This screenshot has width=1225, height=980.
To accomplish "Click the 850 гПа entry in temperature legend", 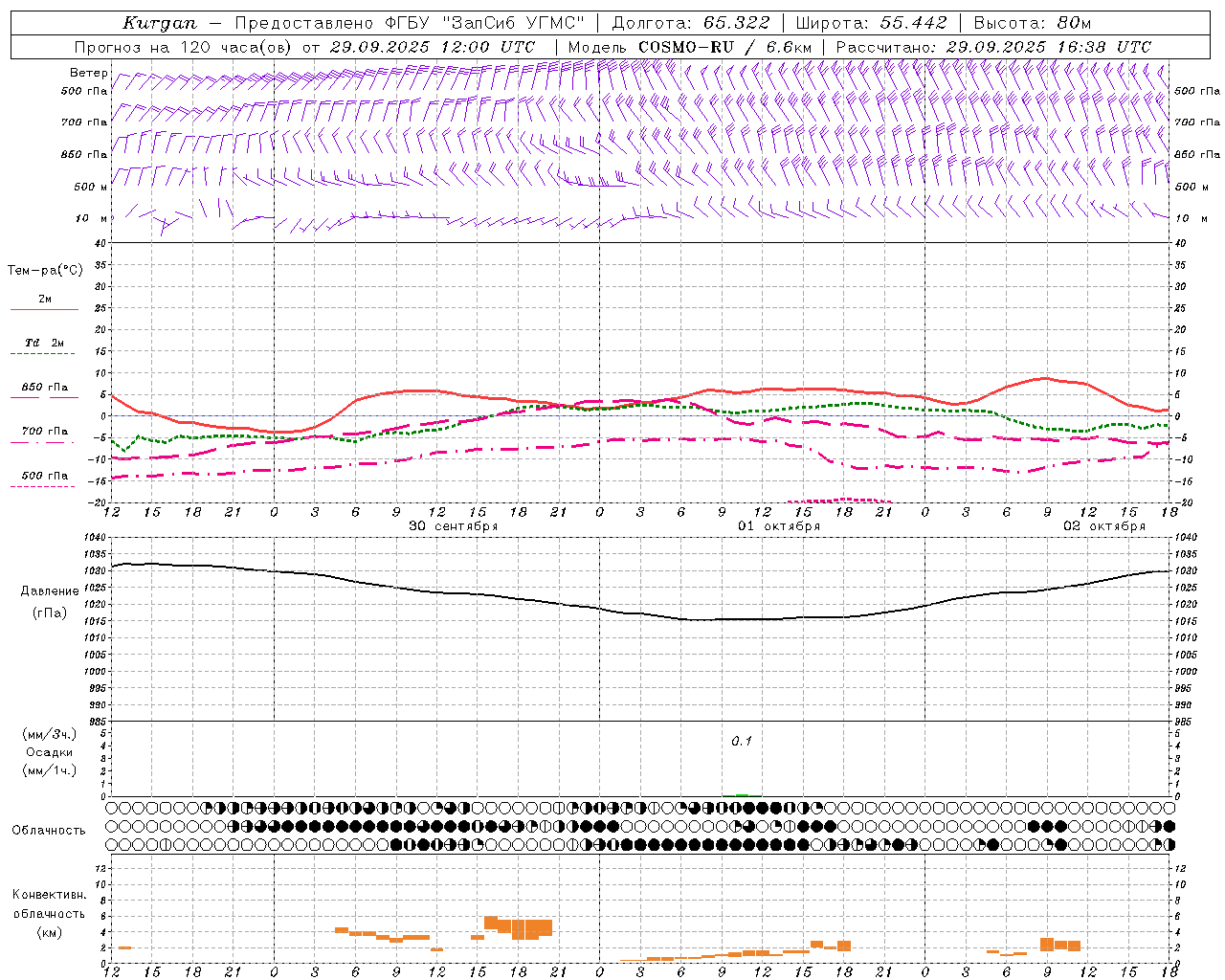I will coord(44,388).
